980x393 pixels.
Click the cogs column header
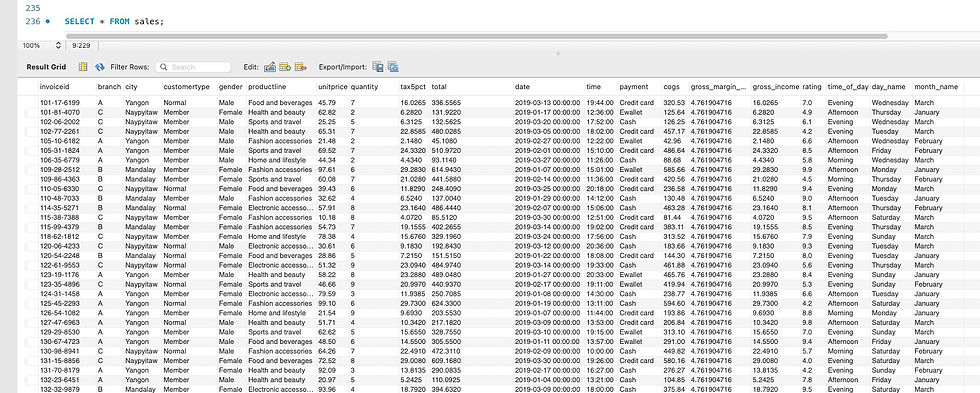click(x=671, y=87)
